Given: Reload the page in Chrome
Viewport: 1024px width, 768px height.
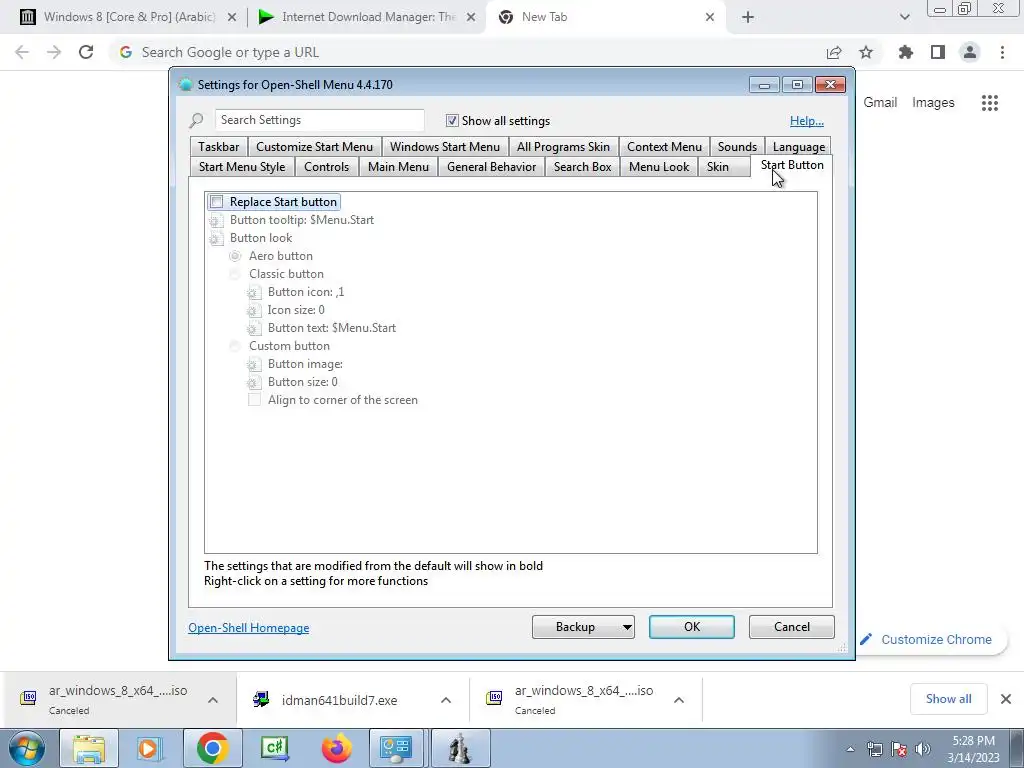Looking at the screenshot, I should tap(86, 52).
